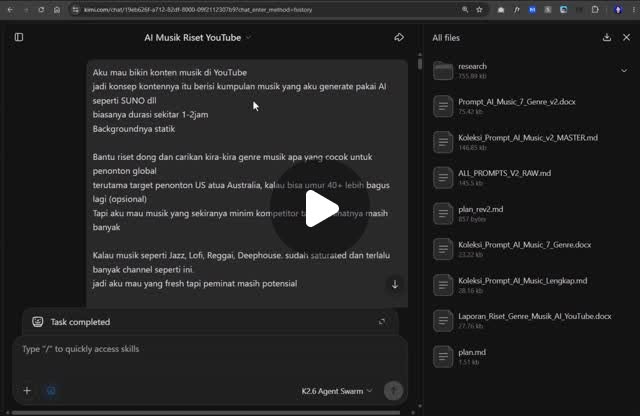View site information icon in address bar

point(76,9)
